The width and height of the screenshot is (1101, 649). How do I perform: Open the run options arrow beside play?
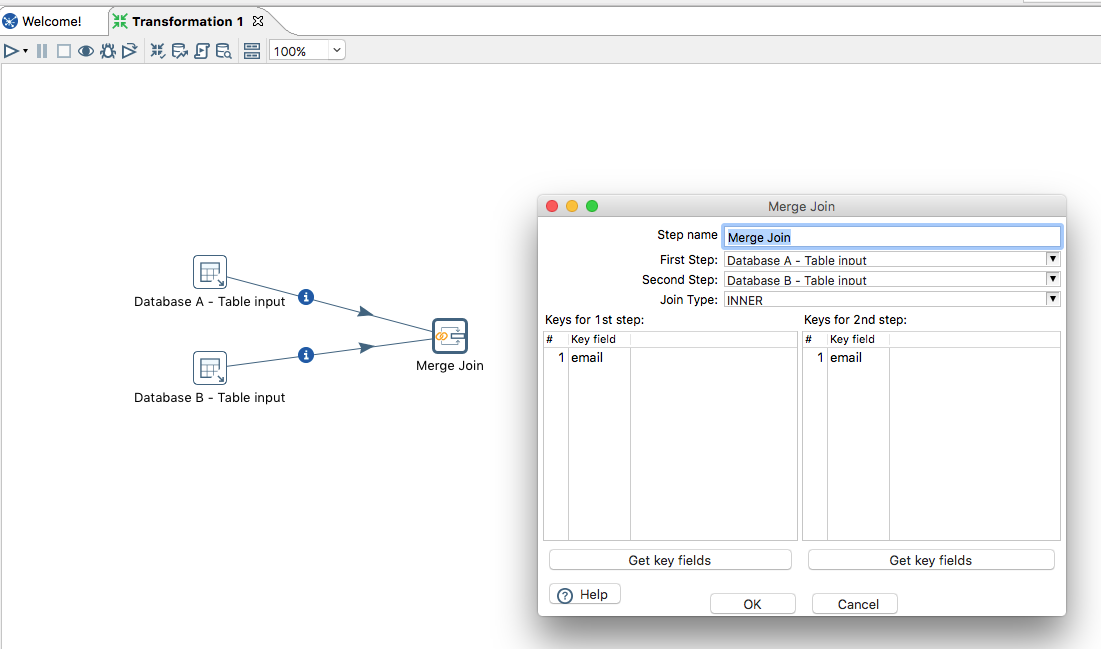tap(25, 51)
